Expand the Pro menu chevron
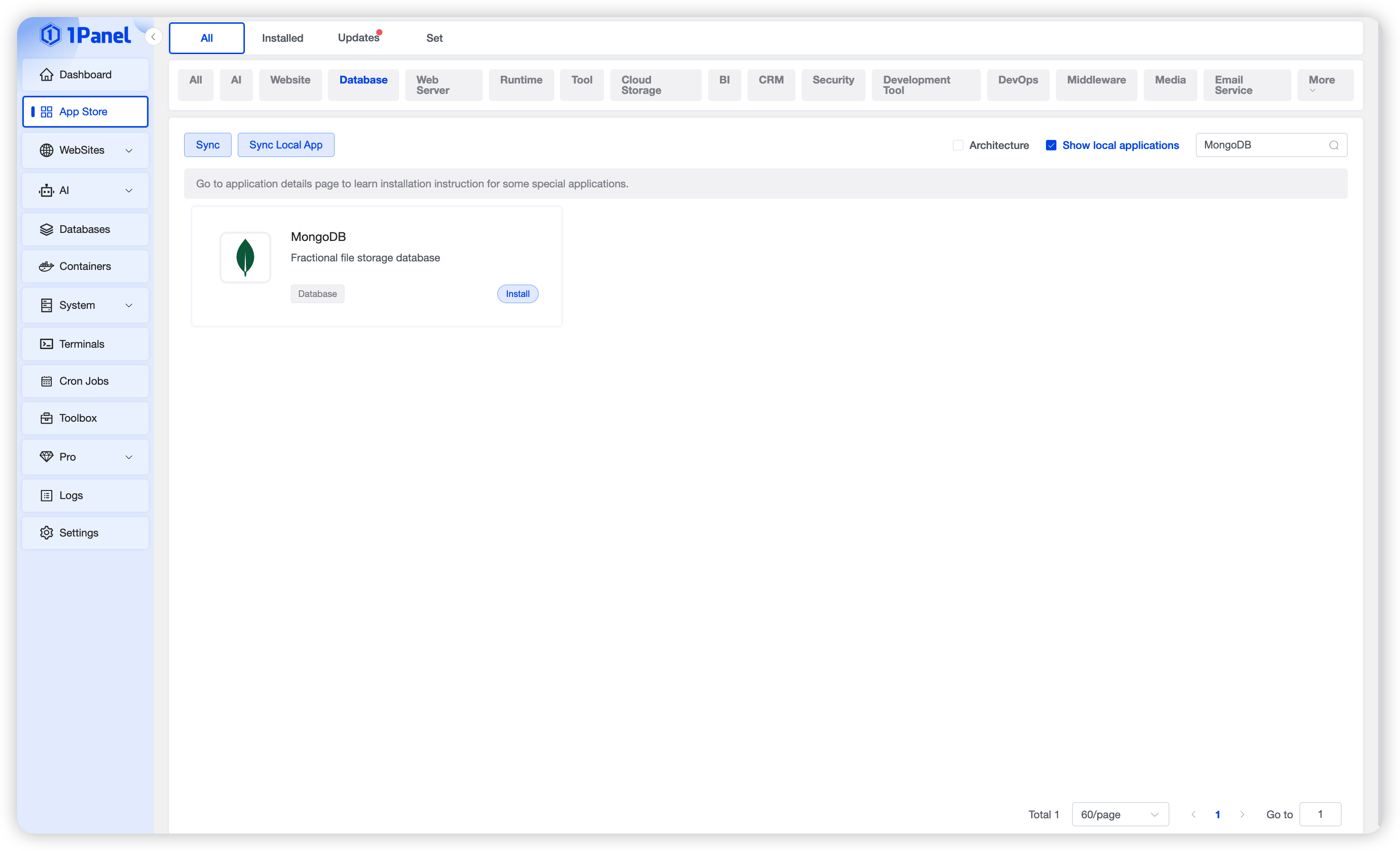Screen dimensions: 1400x851 click(x=129, y=457)
